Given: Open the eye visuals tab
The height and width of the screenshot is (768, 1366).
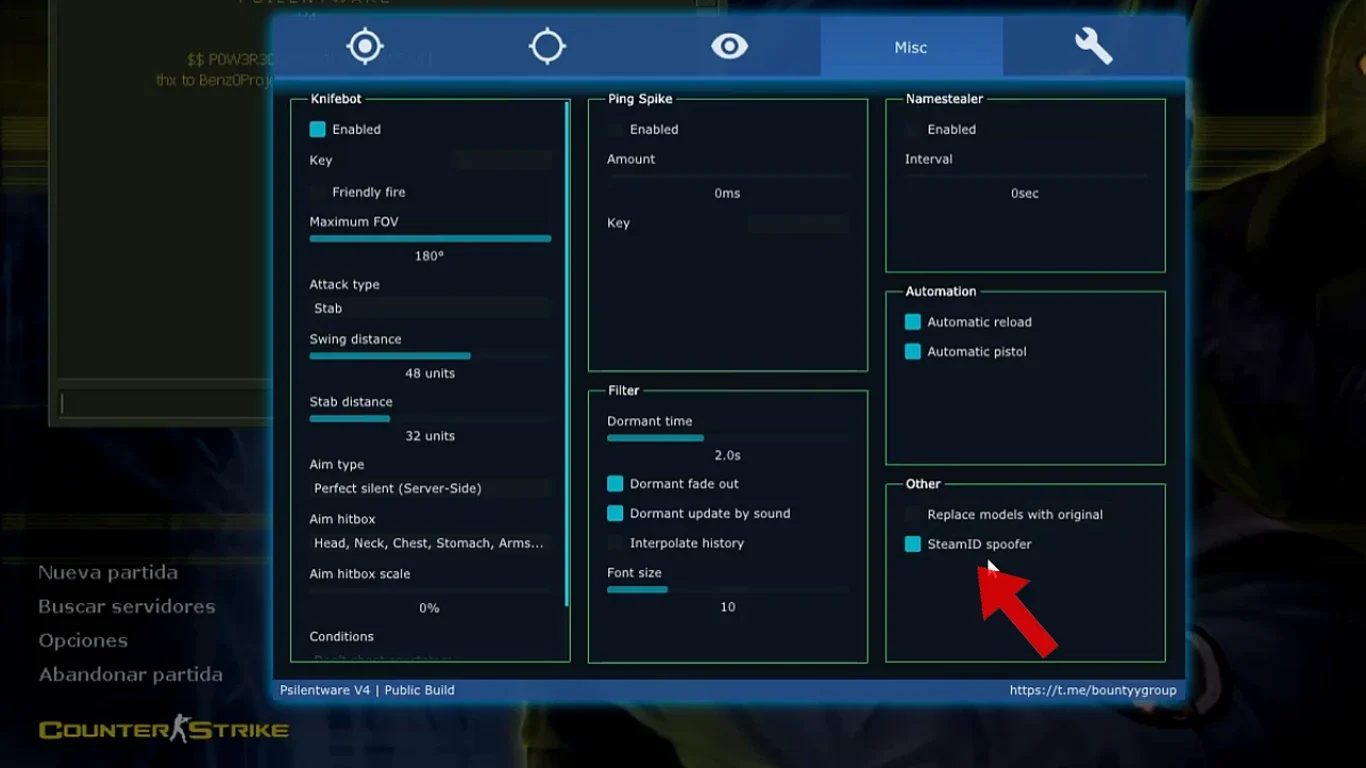Looking at the screenshot, I should click(x=729, y=46).
